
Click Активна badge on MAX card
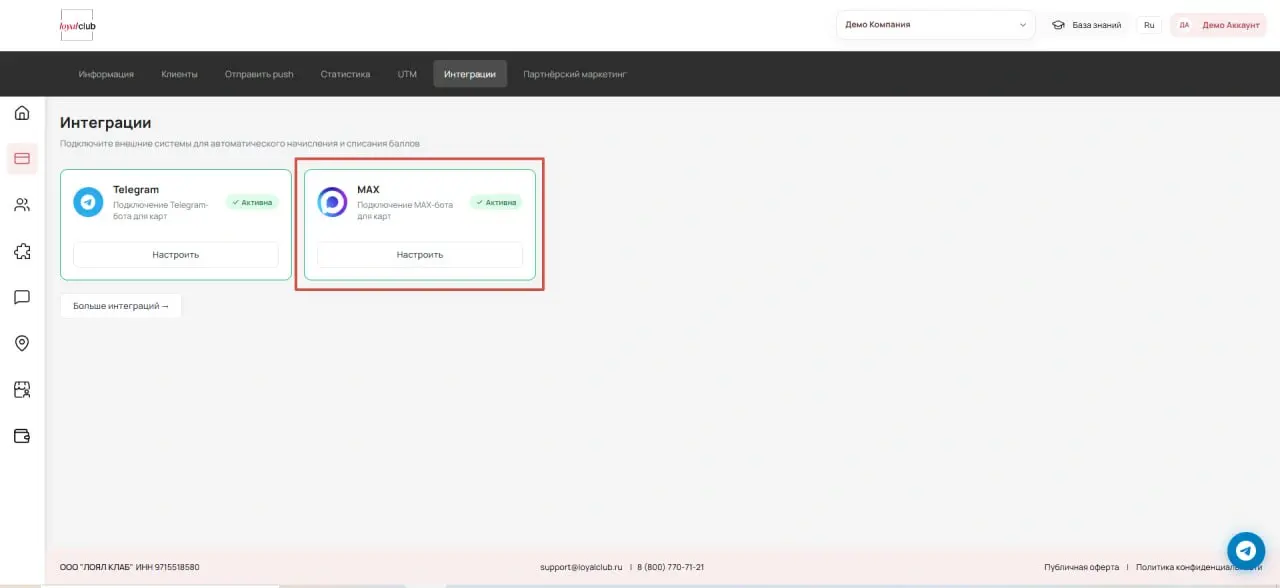pos(496,202)
